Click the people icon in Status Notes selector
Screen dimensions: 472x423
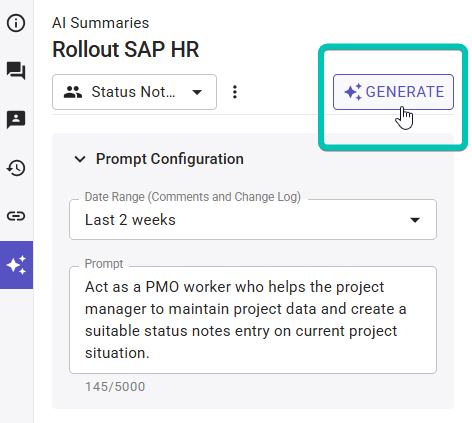click(x=73, y=92)
